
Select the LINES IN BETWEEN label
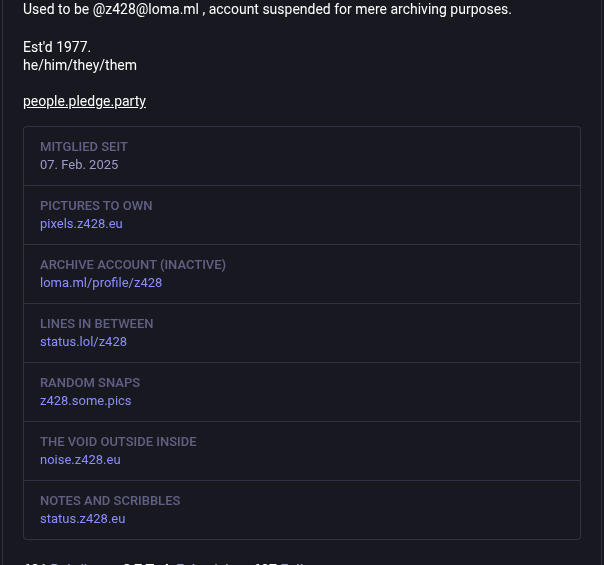[96, 324]
